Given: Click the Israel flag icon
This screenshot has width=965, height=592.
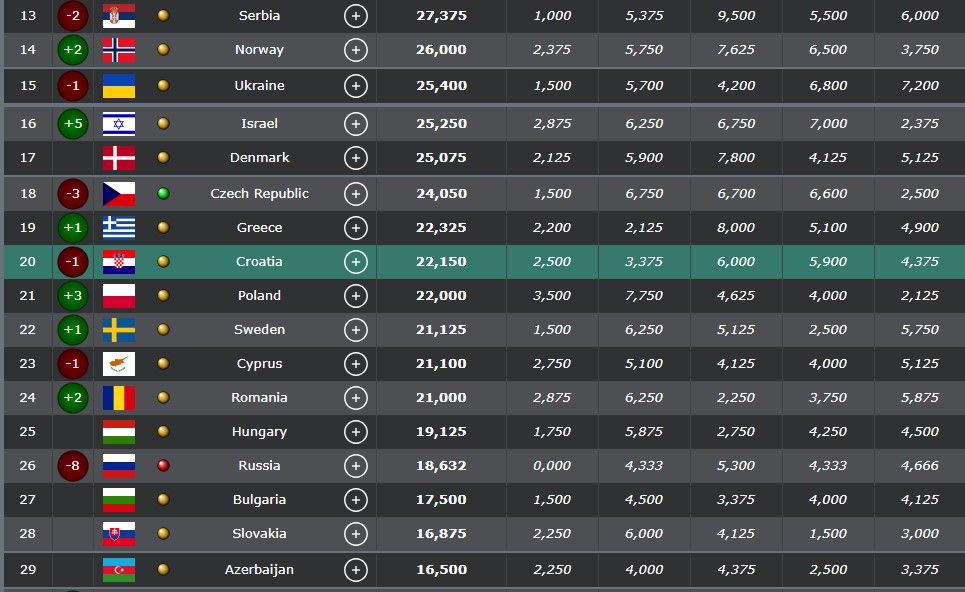Looking at the screenshot, I should [x=119, y=124].
